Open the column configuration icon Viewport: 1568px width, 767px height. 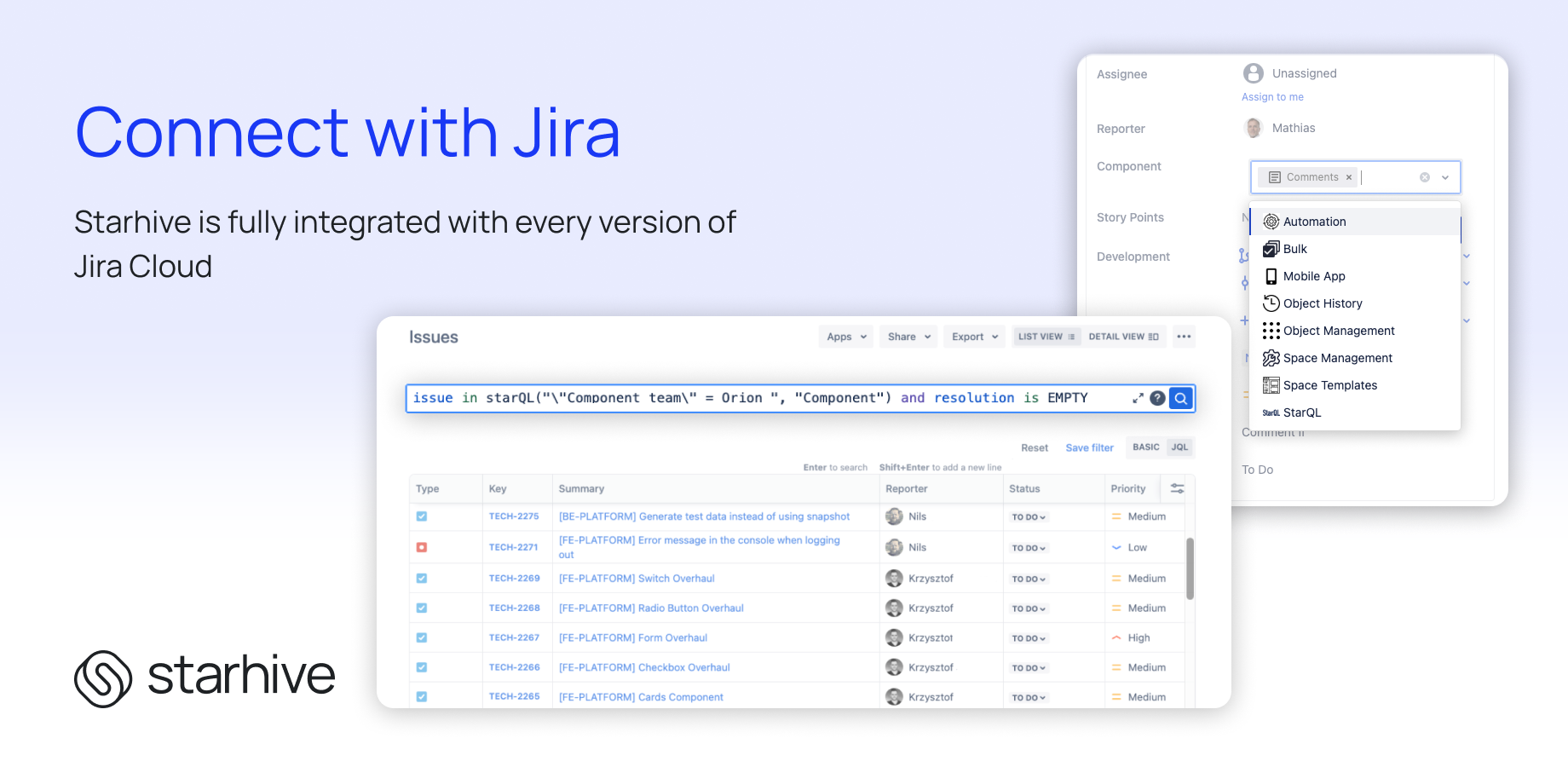(1177, 488)
